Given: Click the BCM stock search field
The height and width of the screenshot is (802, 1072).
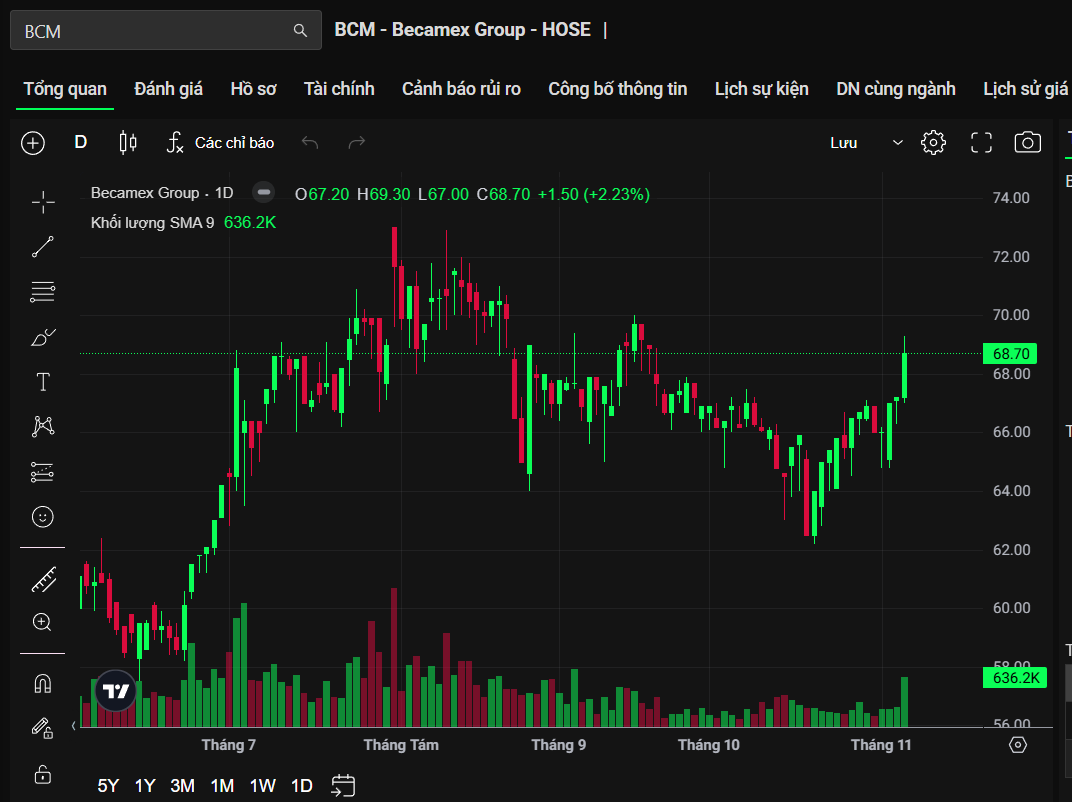Looking at the screenshot, I should 155,31.
